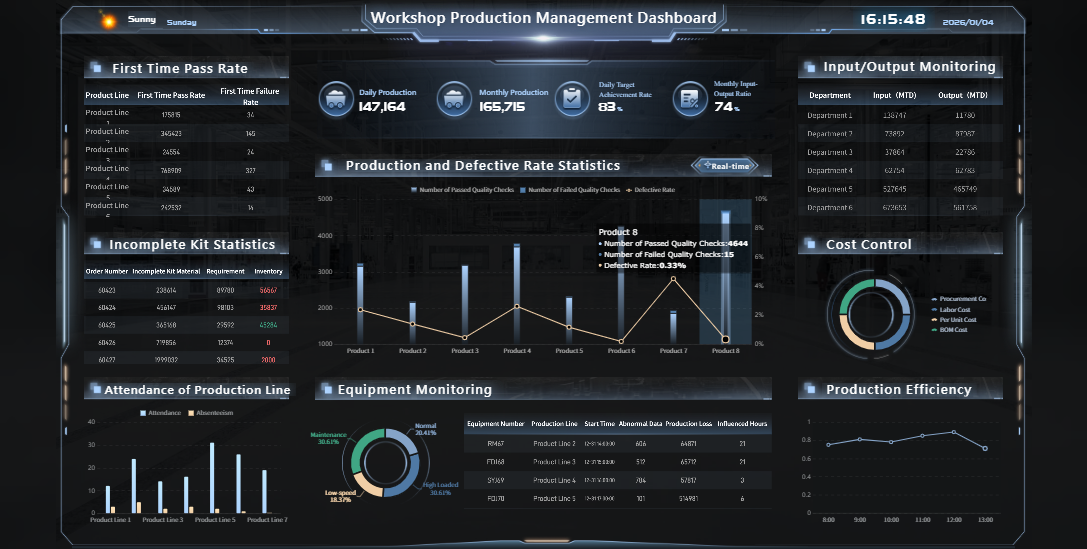The height and width of the screenshot is (549, 1087).
Task: Click the Daily Target Achievement Rate clipboard icon
Action: click(x=572, y=99)
